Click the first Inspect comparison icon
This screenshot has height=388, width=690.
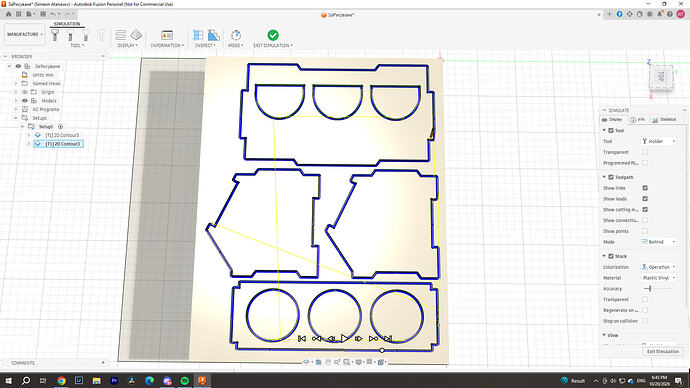coord(198,35)
